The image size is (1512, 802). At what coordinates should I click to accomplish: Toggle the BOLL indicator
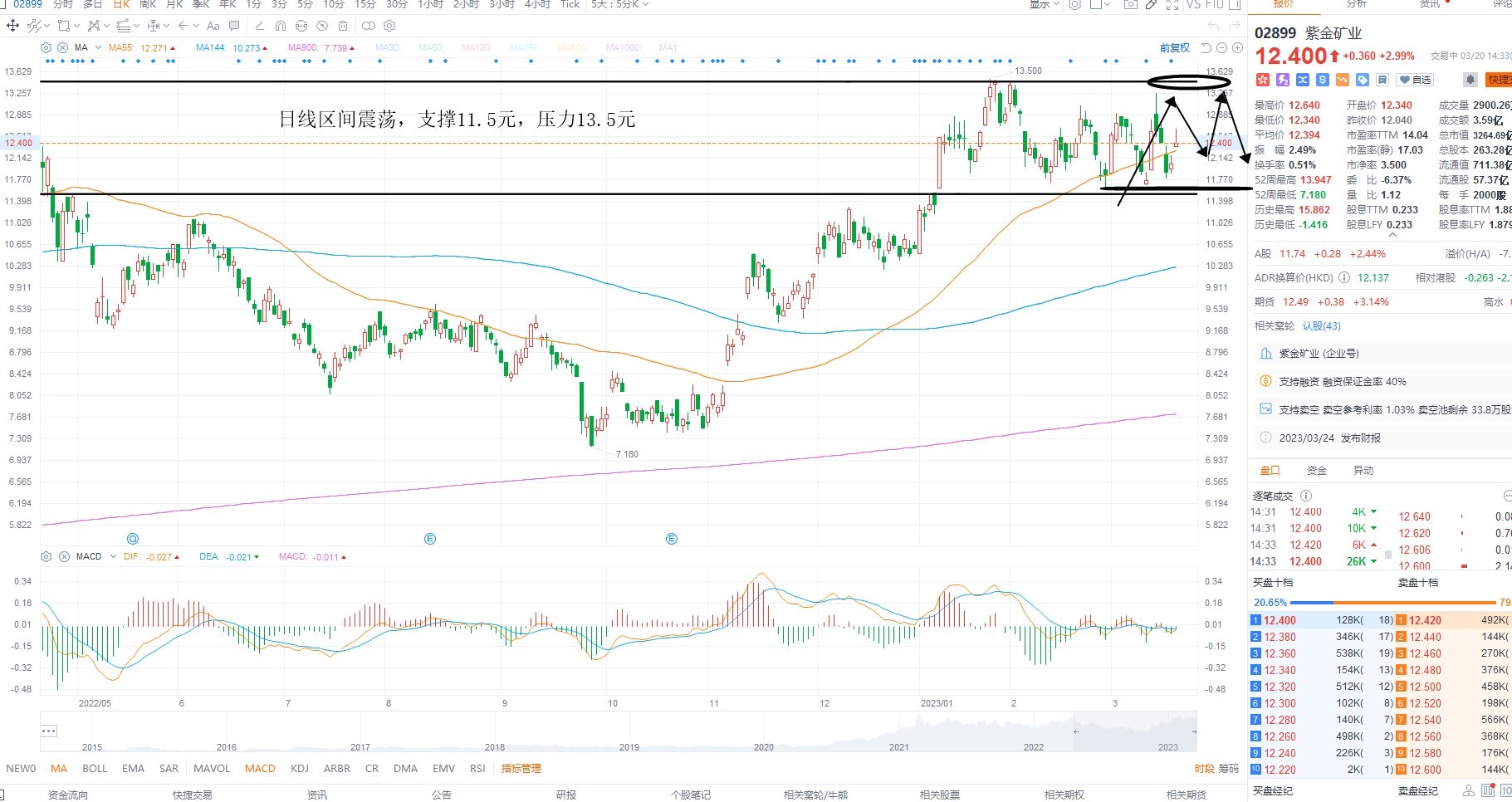click(95, 769)
